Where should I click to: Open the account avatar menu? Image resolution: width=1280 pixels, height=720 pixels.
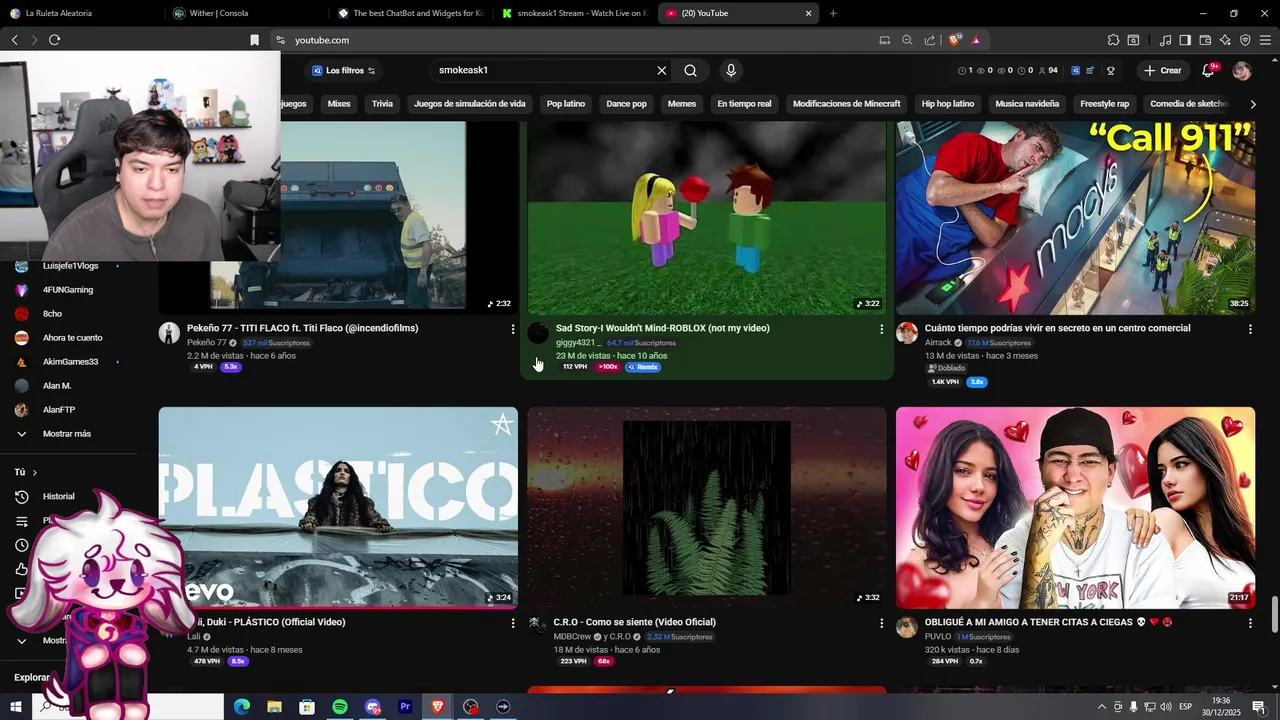[1242, 70]
